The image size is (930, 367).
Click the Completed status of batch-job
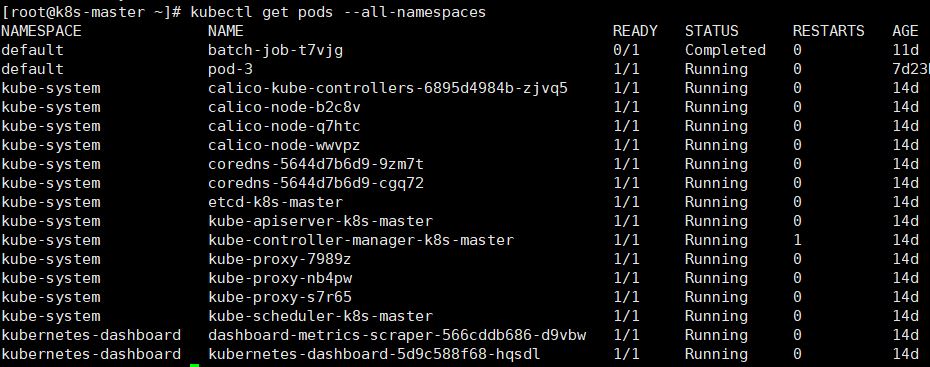pos(725,50)
